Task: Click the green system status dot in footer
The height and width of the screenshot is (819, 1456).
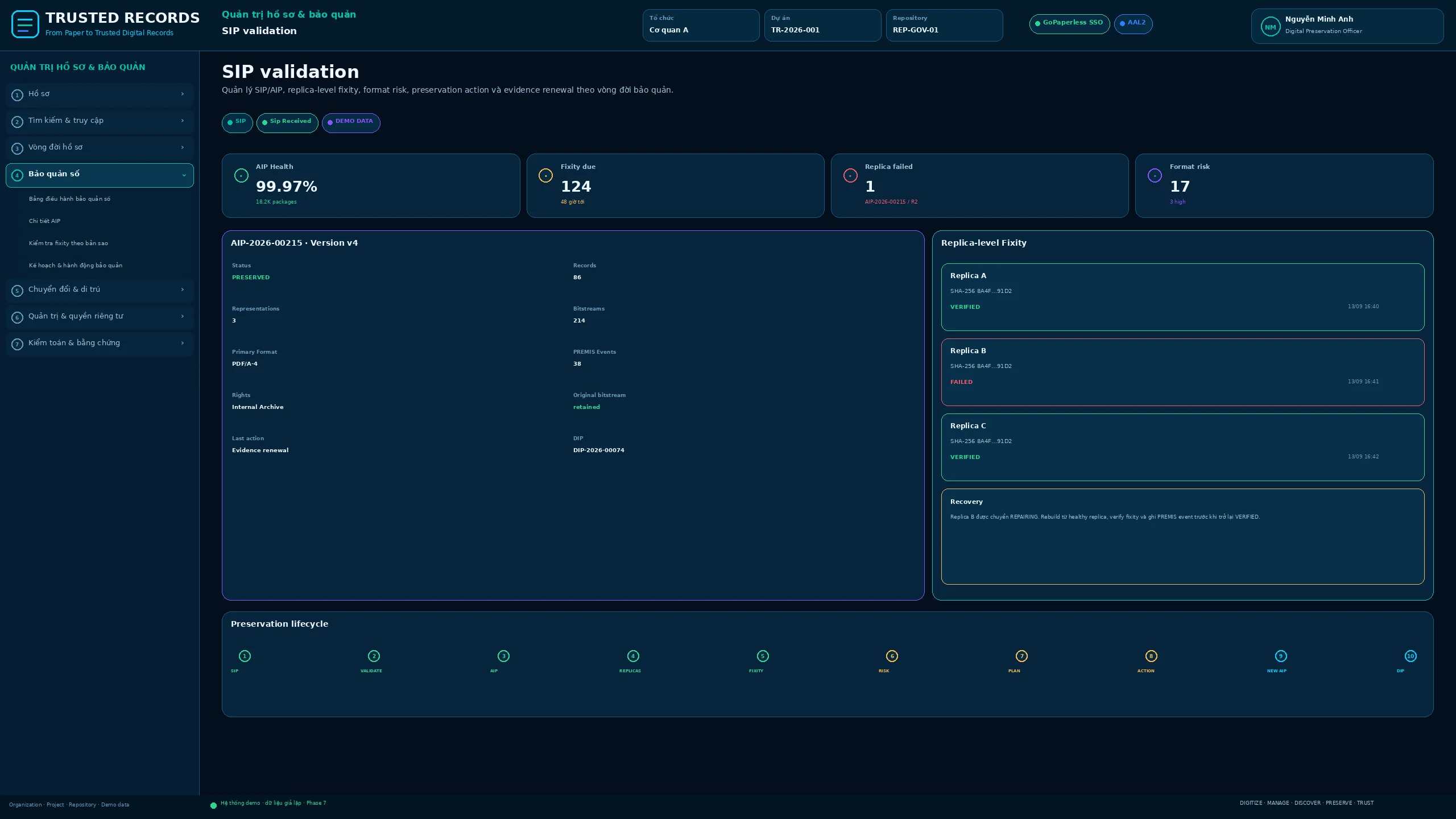Action: coord(213,805)
